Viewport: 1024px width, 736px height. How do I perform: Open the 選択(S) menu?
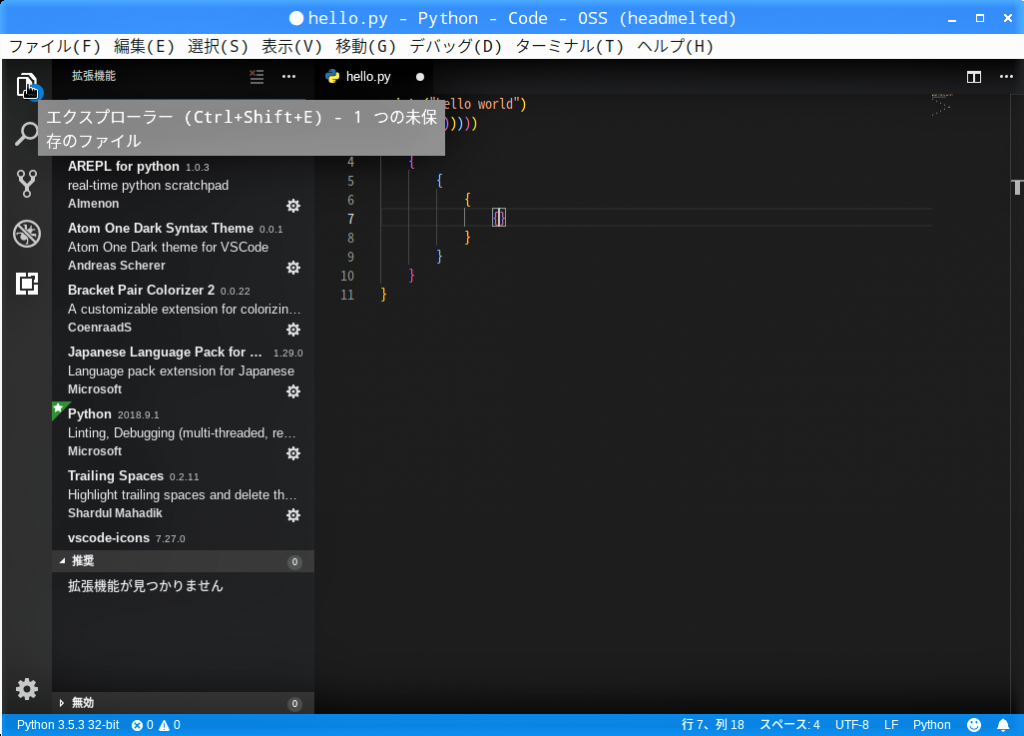click(218, 46)
